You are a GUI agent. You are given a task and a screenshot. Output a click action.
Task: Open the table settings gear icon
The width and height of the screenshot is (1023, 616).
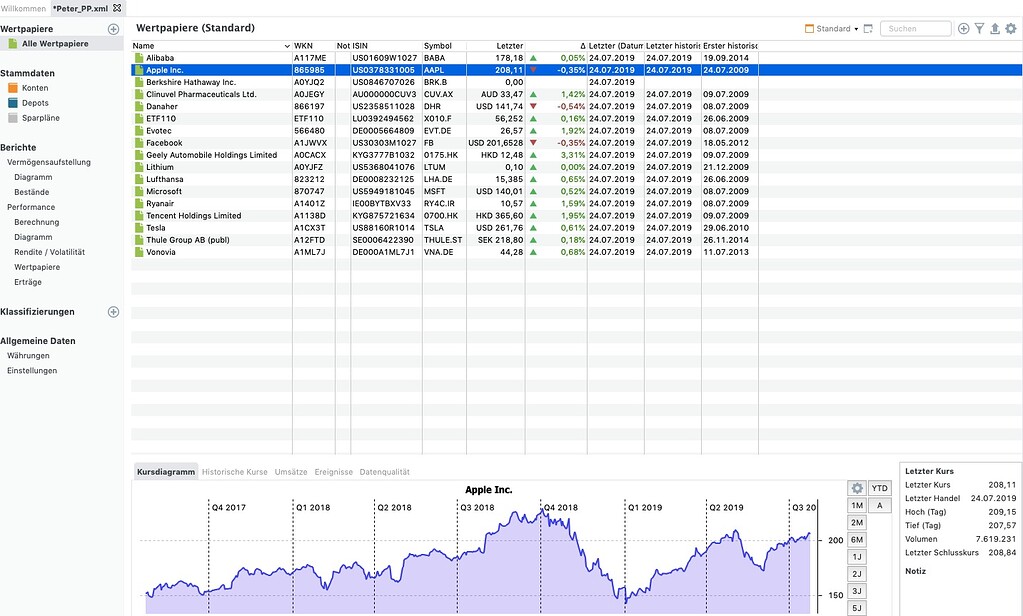point(1010,29)
